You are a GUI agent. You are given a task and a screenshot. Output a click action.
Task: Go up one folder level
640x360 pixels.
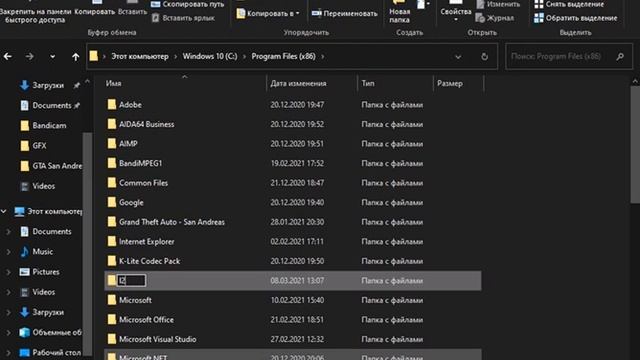tap(75, 56)
